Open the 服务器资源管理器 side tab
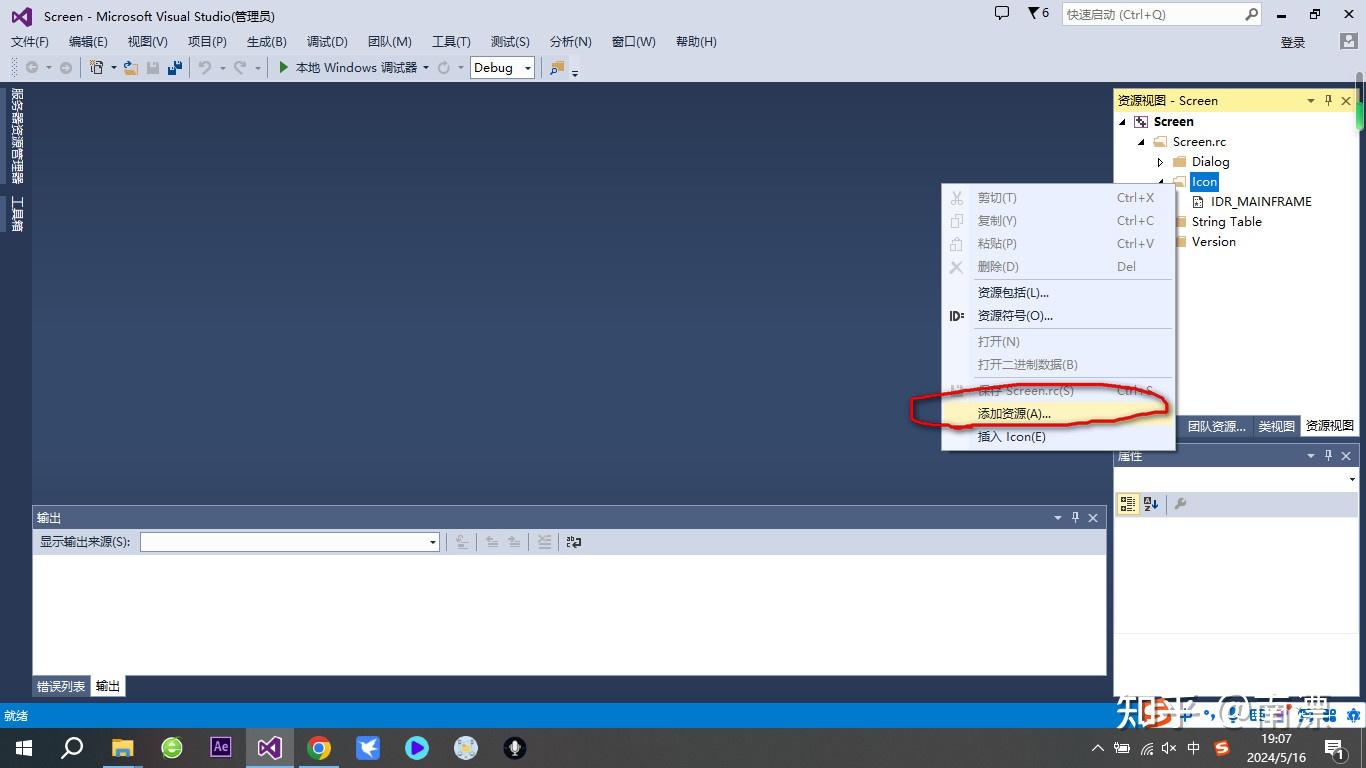Image resolution: width=1366 pixels, height=768 pixels. tap(17, 136)
